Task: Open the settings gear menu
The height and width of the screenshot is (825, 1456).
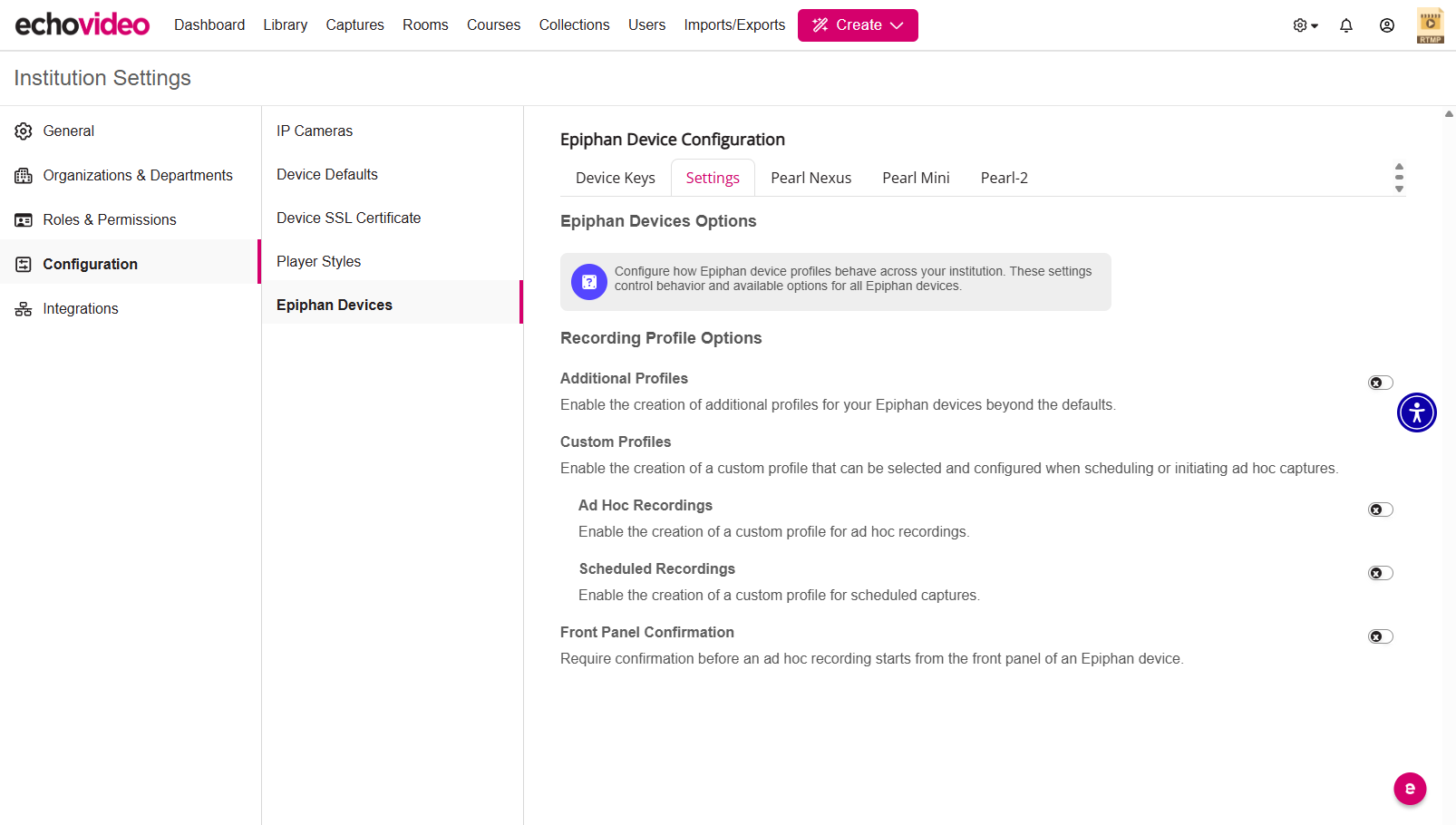Action: coord(1306,25)
